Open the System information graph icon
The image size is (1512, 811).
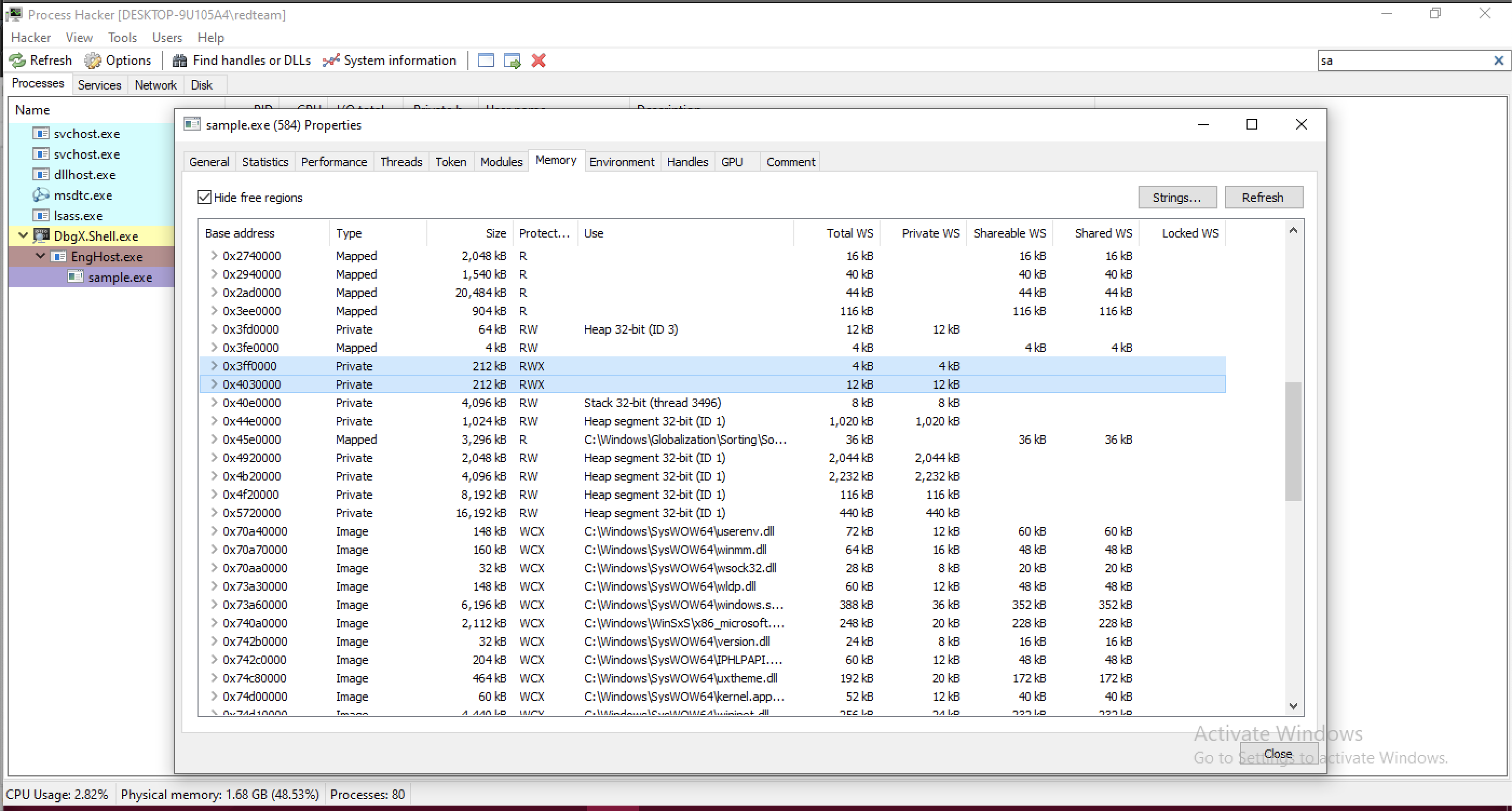[x=331, y=60]
